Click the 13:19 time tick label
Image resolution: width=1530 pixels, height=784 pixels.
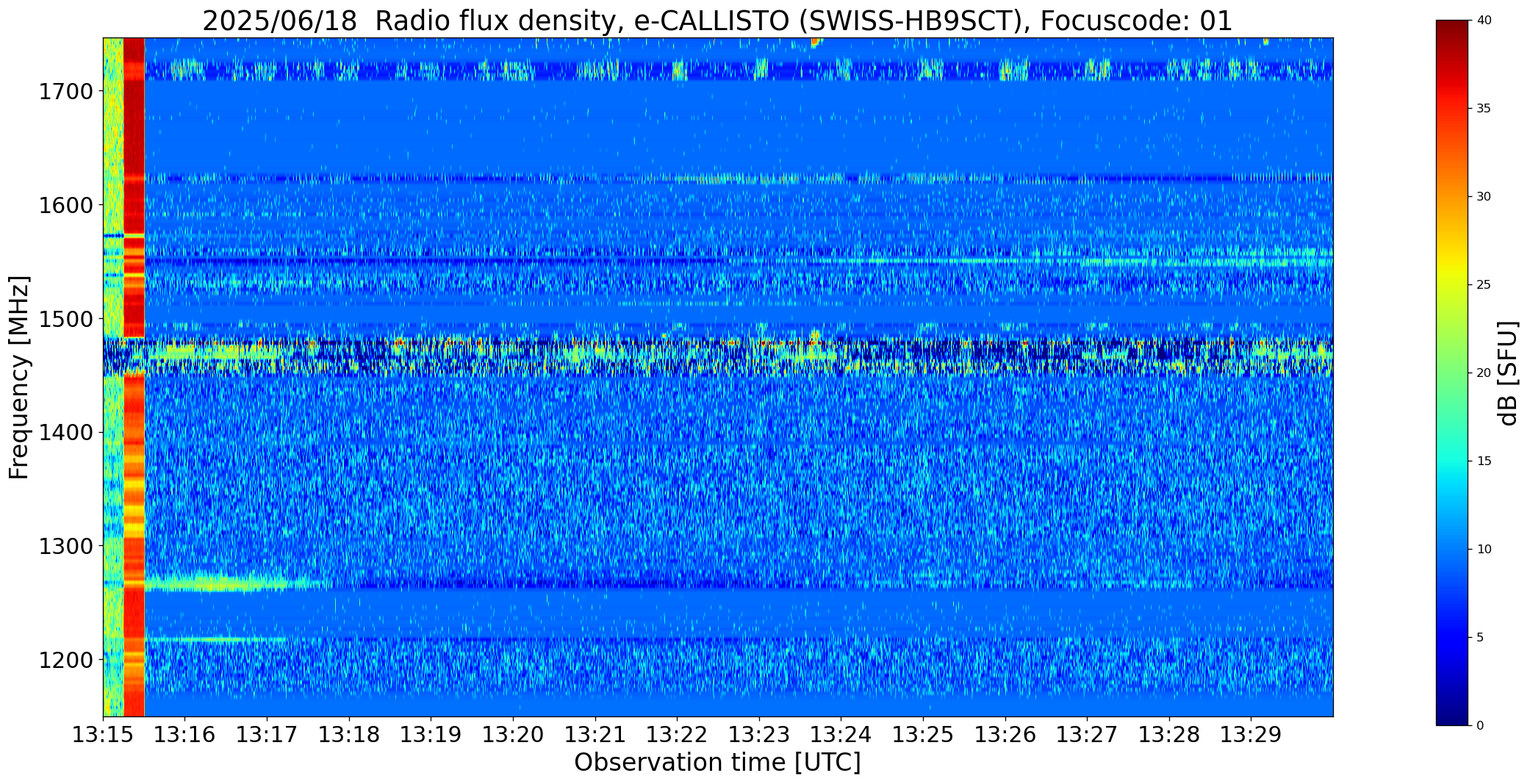click(431, 735)
